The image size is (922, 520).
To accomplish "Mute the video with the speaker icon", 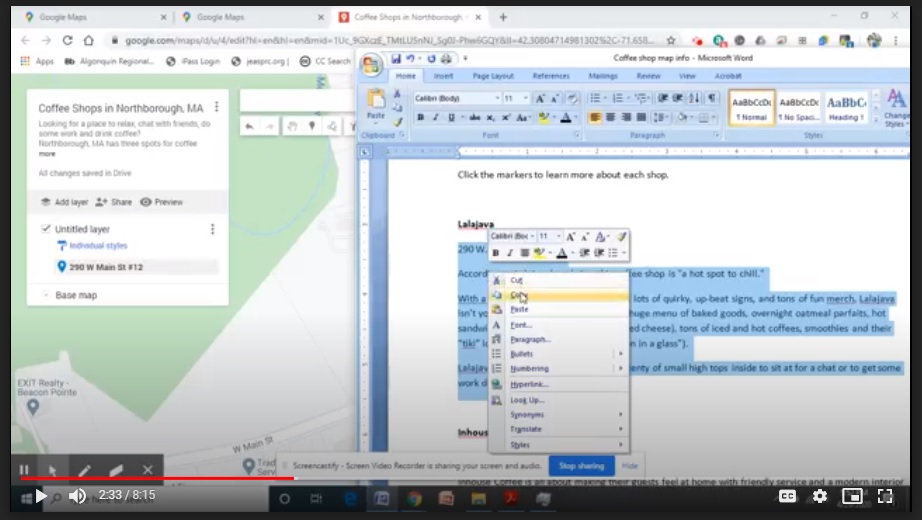I will [x=77, y=496].
